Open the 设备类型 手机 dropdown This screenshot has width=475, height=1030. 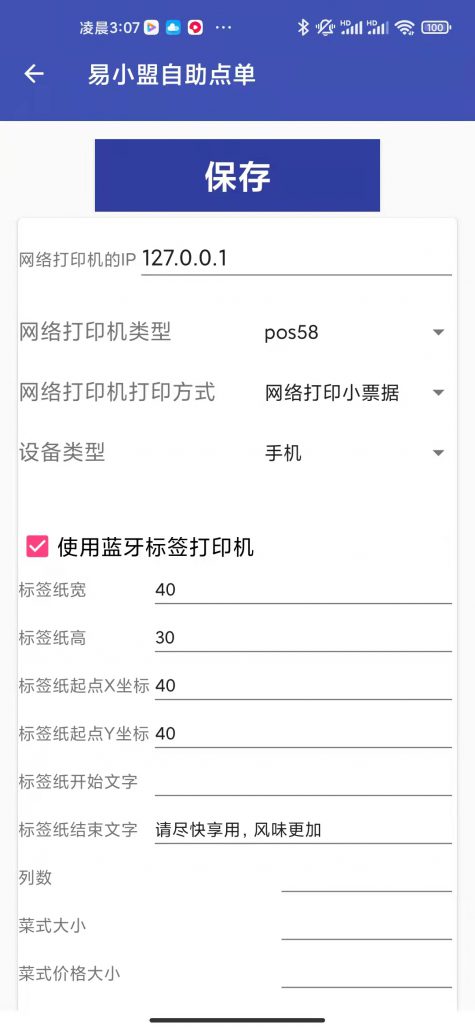[355, 453]
